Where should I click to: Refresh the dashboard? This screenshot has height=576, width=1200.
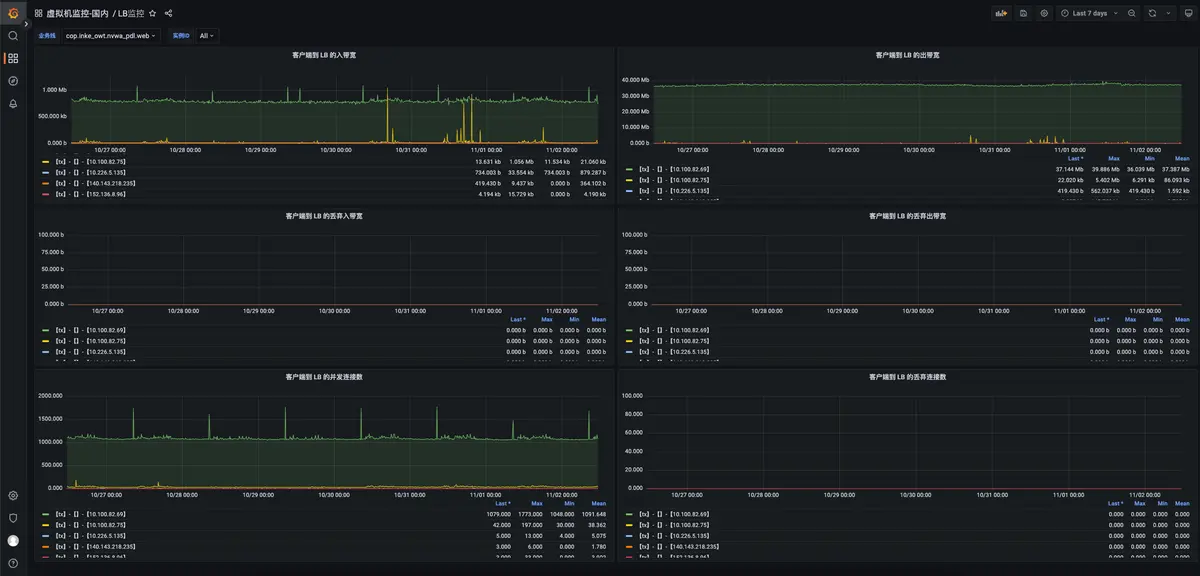1152,13
